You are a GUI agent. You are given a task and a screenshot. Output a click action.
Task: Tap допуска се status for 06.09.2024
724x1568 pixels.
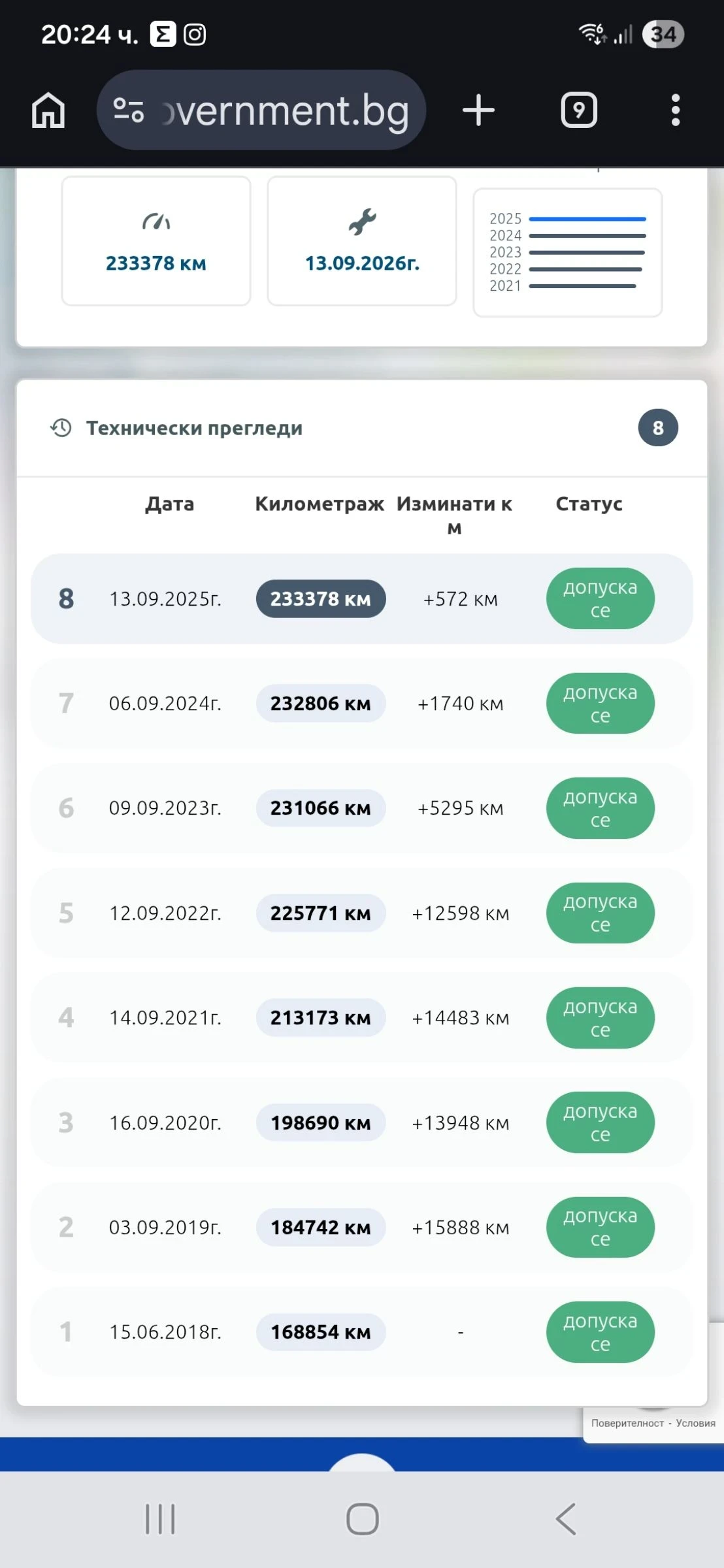tap(600, 704)
